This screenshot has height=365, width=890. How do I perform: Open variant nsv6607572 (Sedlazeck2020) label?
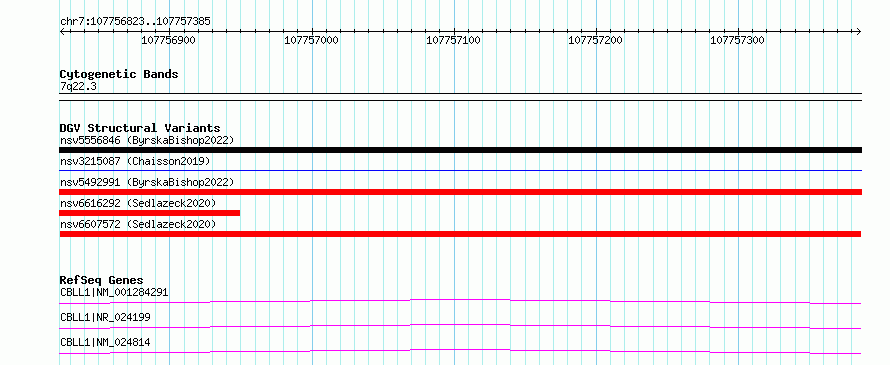click(x=138, y=224)
